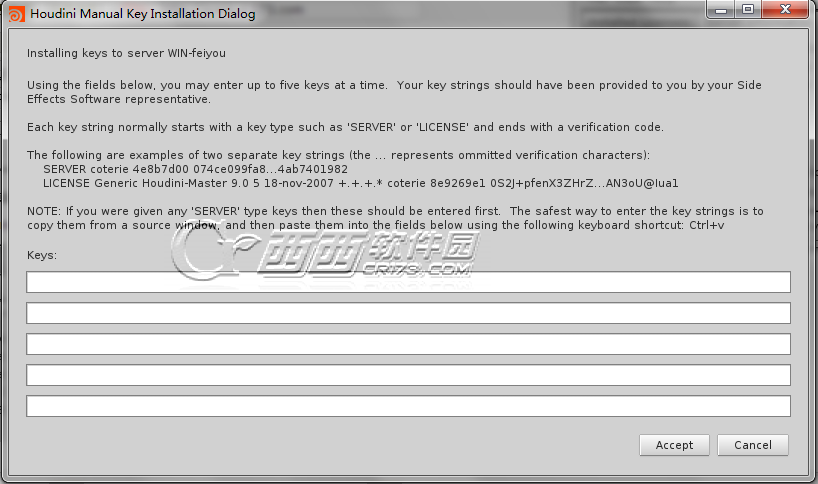Viewport: 818px width, 484px height.
Task: Click the example 'LICENSE Generic Houdini-Master' key string
Action: coord(360,183)
